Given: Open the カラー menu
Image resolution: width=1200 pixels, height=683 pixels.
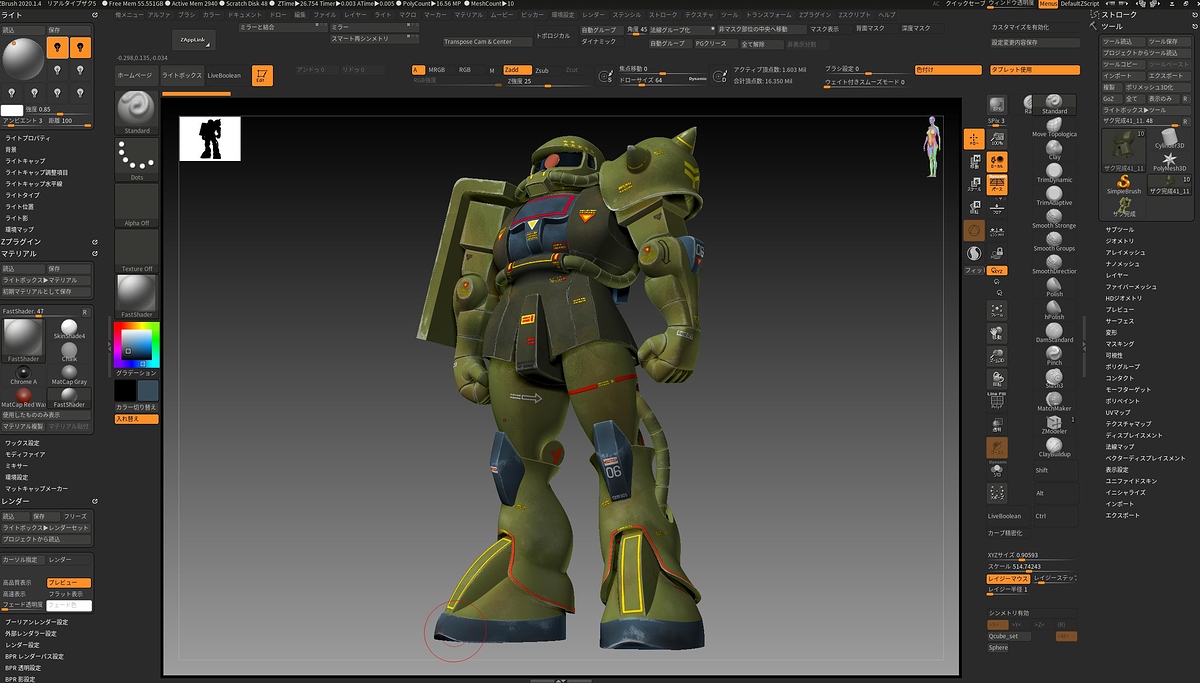Looking at the screenshot, I should pos(211,16).
